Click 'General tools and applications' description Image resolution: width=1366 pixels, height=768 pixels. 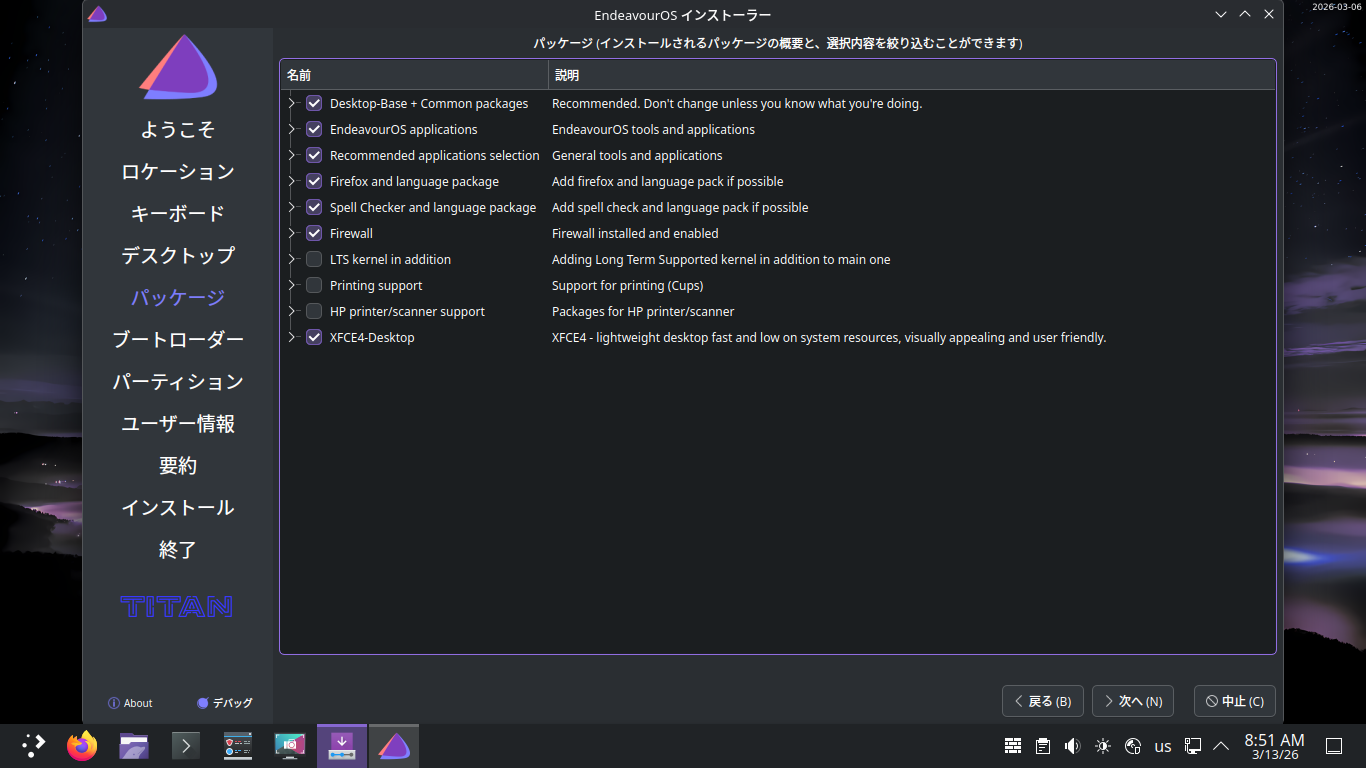pyautogui.click(x=637, y=155)
